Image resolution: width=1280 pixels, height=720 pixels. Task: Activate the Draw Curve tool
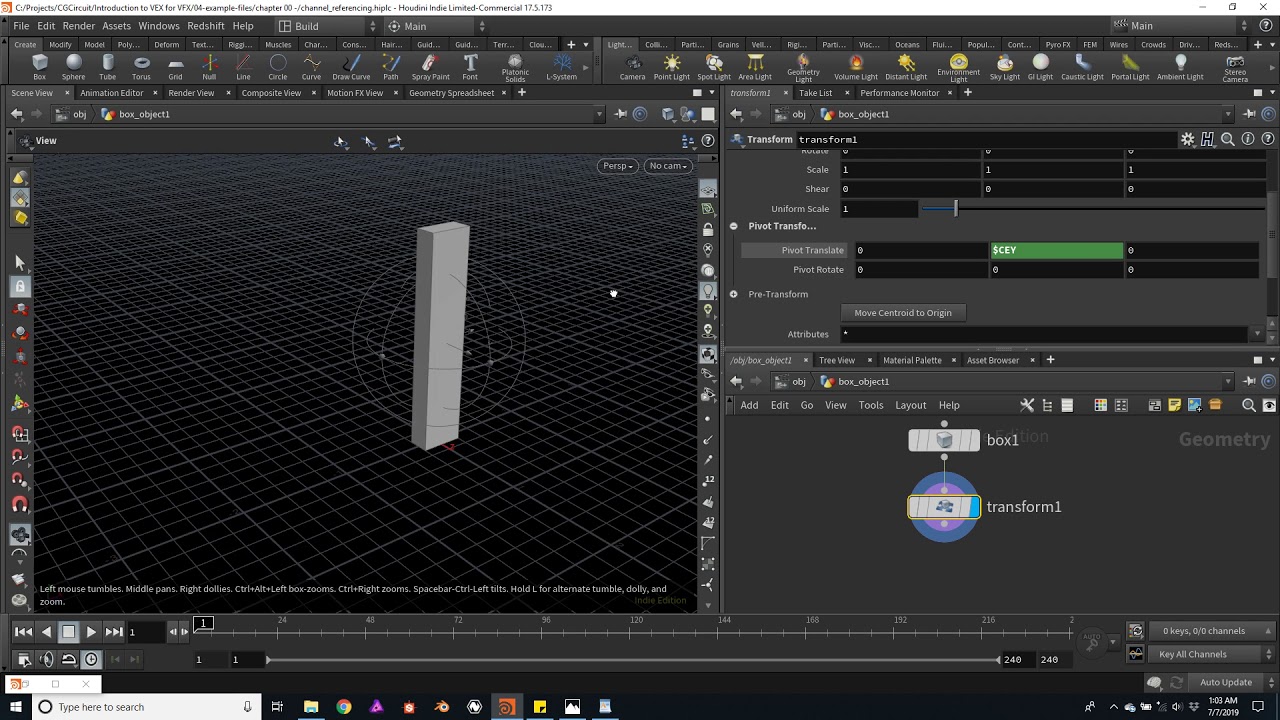click(351, 67)
